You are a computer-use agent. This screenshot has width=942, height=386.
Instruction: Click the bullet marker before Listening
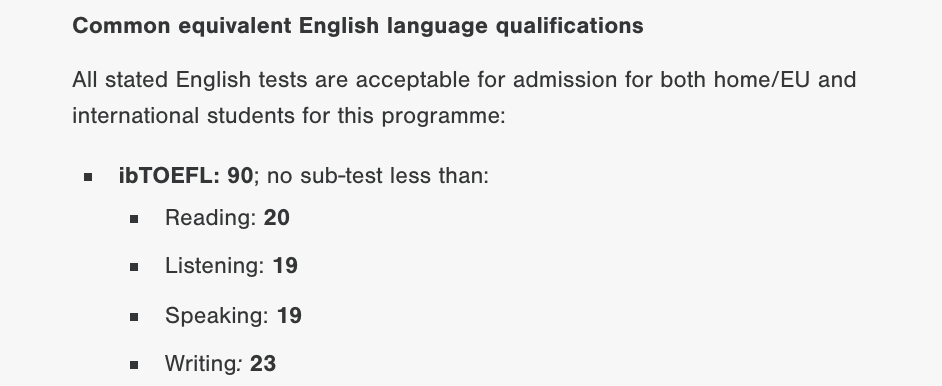[134, 267]
